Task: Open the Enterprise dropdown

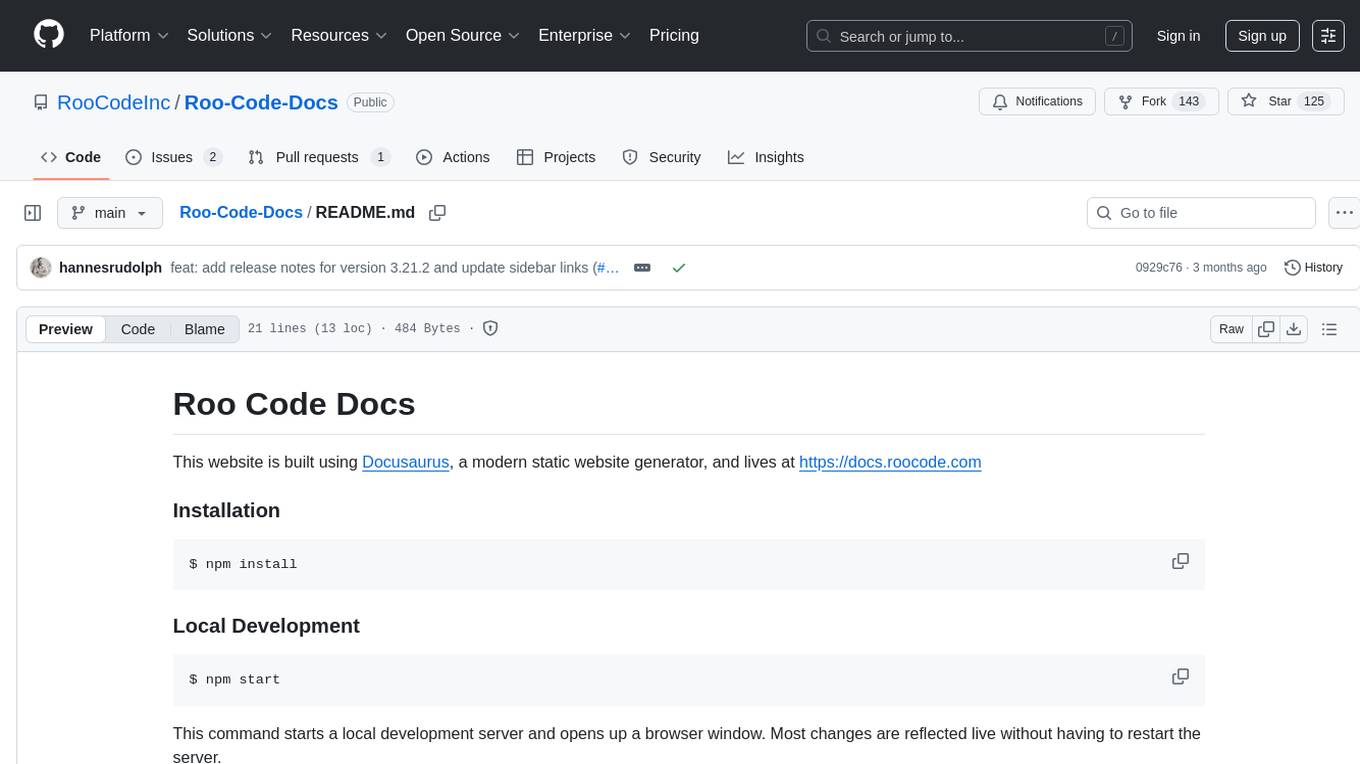Action: click(585, 35)
